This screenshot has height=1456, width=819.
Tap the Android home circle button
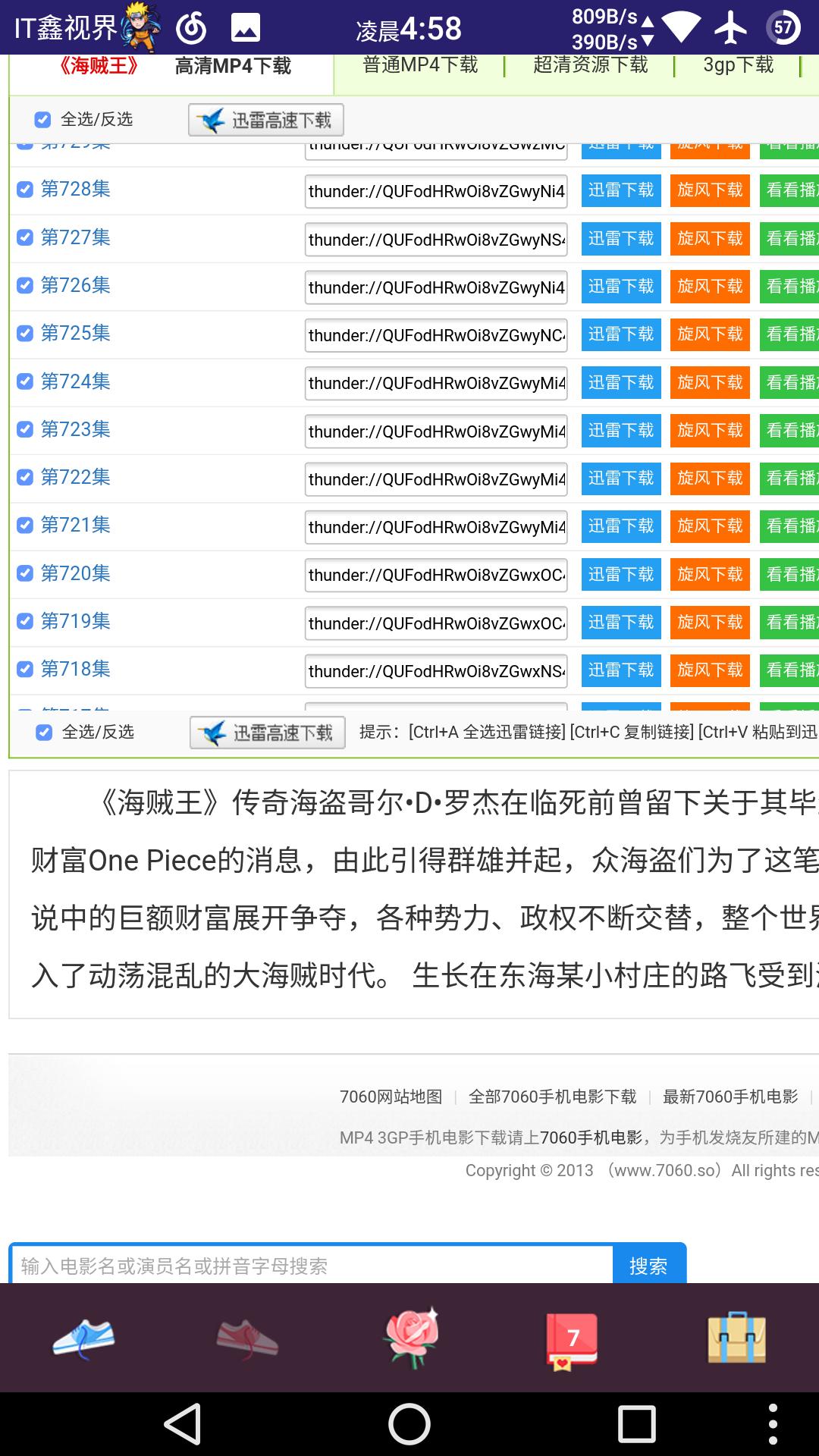[409, 1423]
